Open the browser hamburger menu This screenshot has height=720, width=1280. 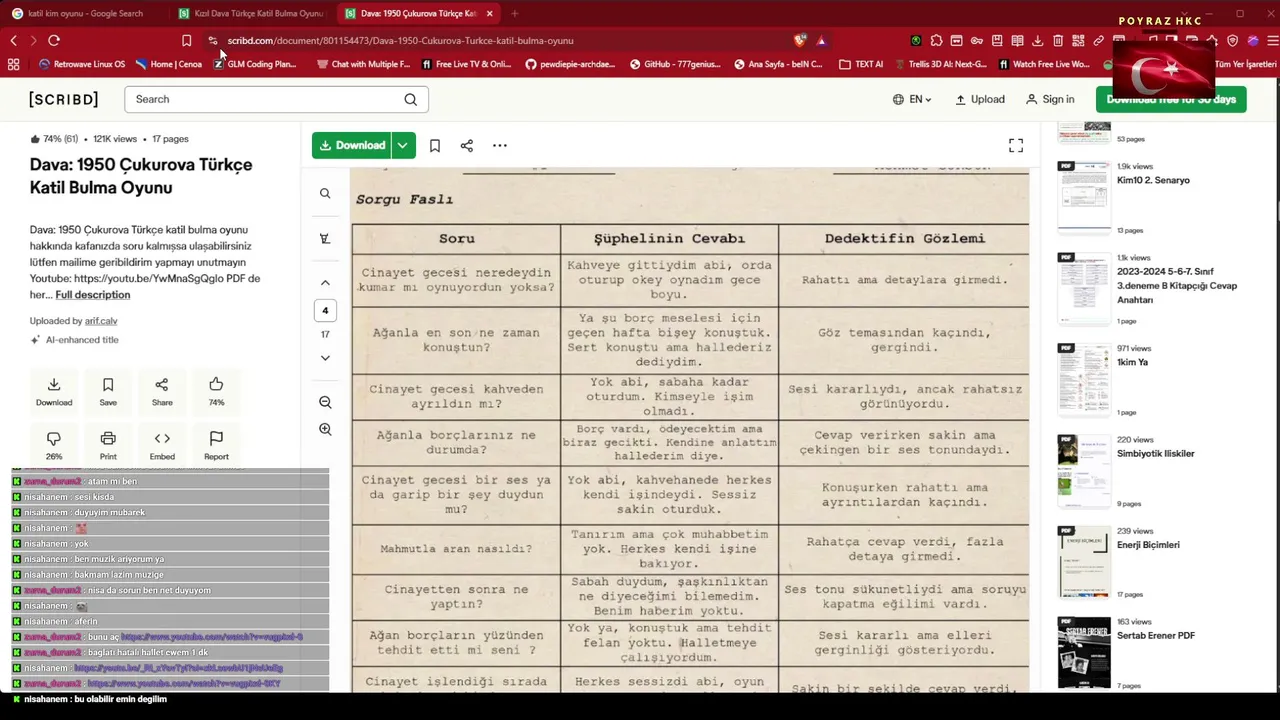(x=1271, y=41)
